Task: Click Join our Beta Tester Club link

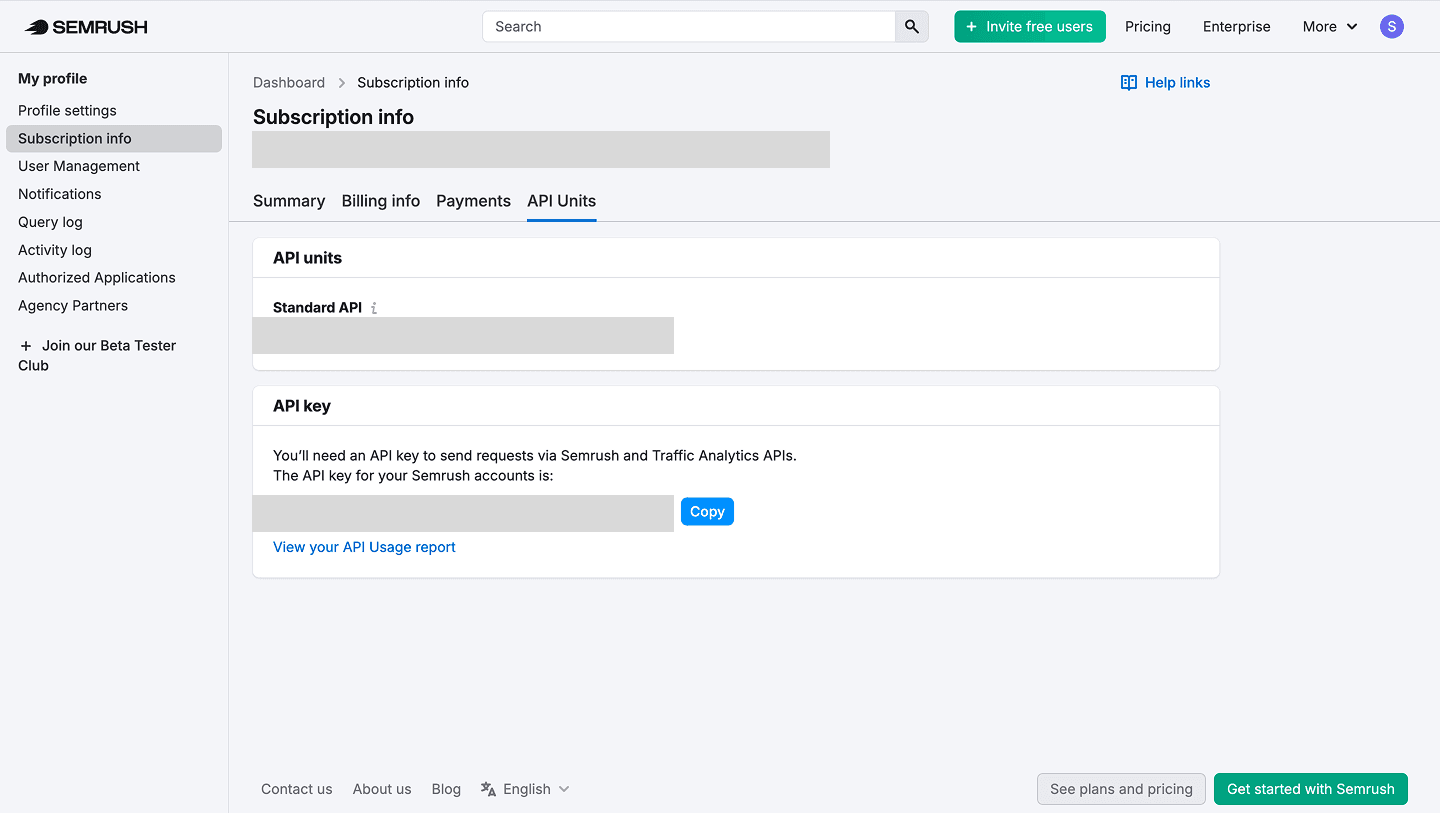Action: 97,356
